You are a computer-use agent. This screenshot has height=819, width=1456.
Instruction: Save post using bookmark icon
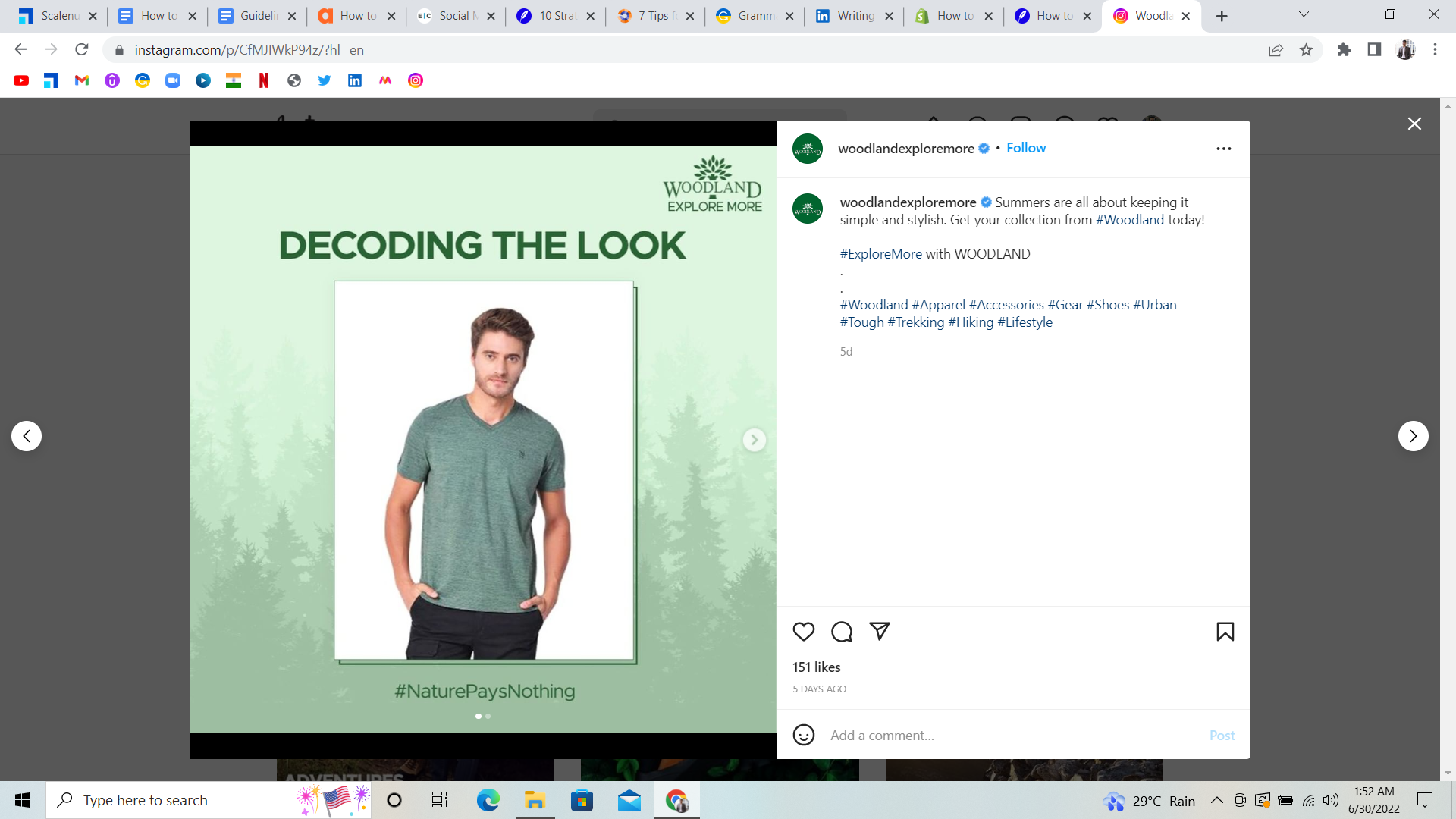pyautogui.click(x=1225, y=632)
